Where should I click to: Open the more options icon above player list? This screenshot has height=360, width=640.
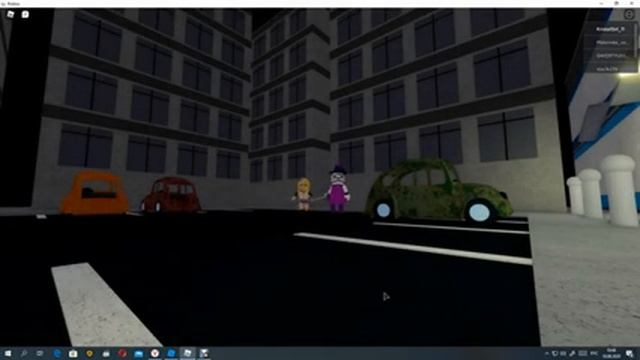click(x=629, y=15)
